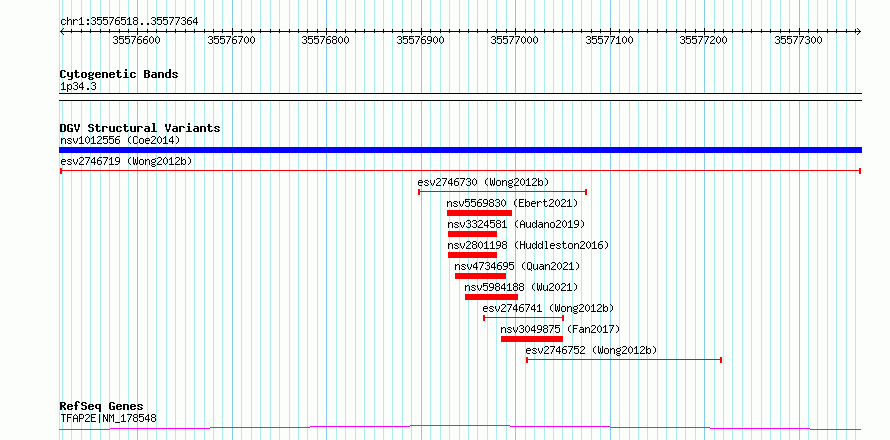Open the RefSeq Genes track heading
The image size is (890, 440).
102,407
